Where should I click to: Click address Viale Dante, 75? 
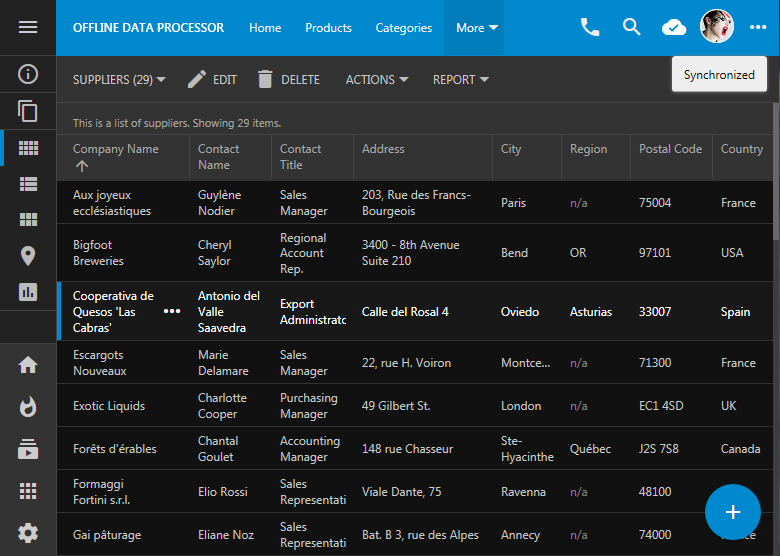(401, 492)
